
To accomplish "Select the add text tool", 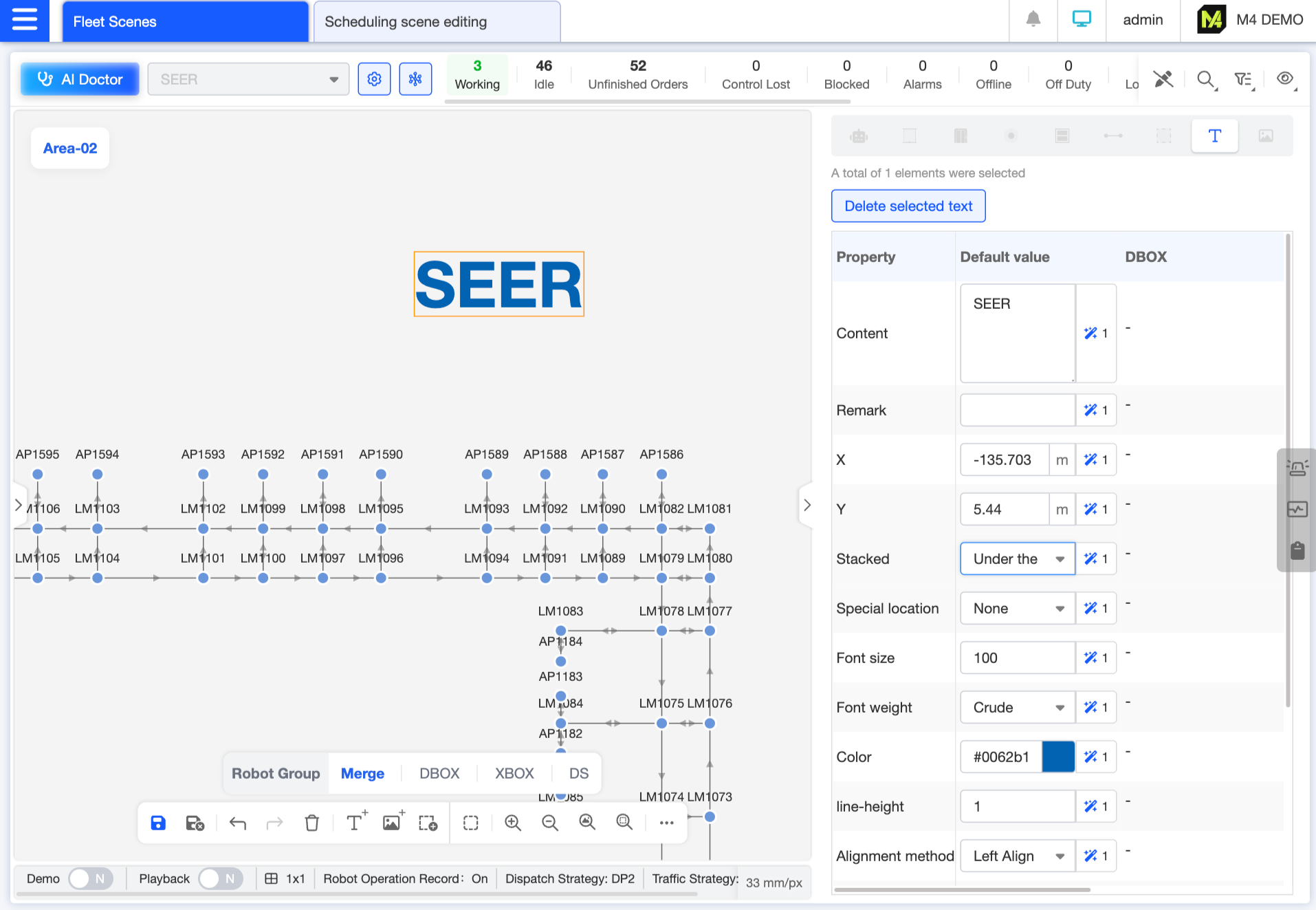I will click(x=355, y=822).
